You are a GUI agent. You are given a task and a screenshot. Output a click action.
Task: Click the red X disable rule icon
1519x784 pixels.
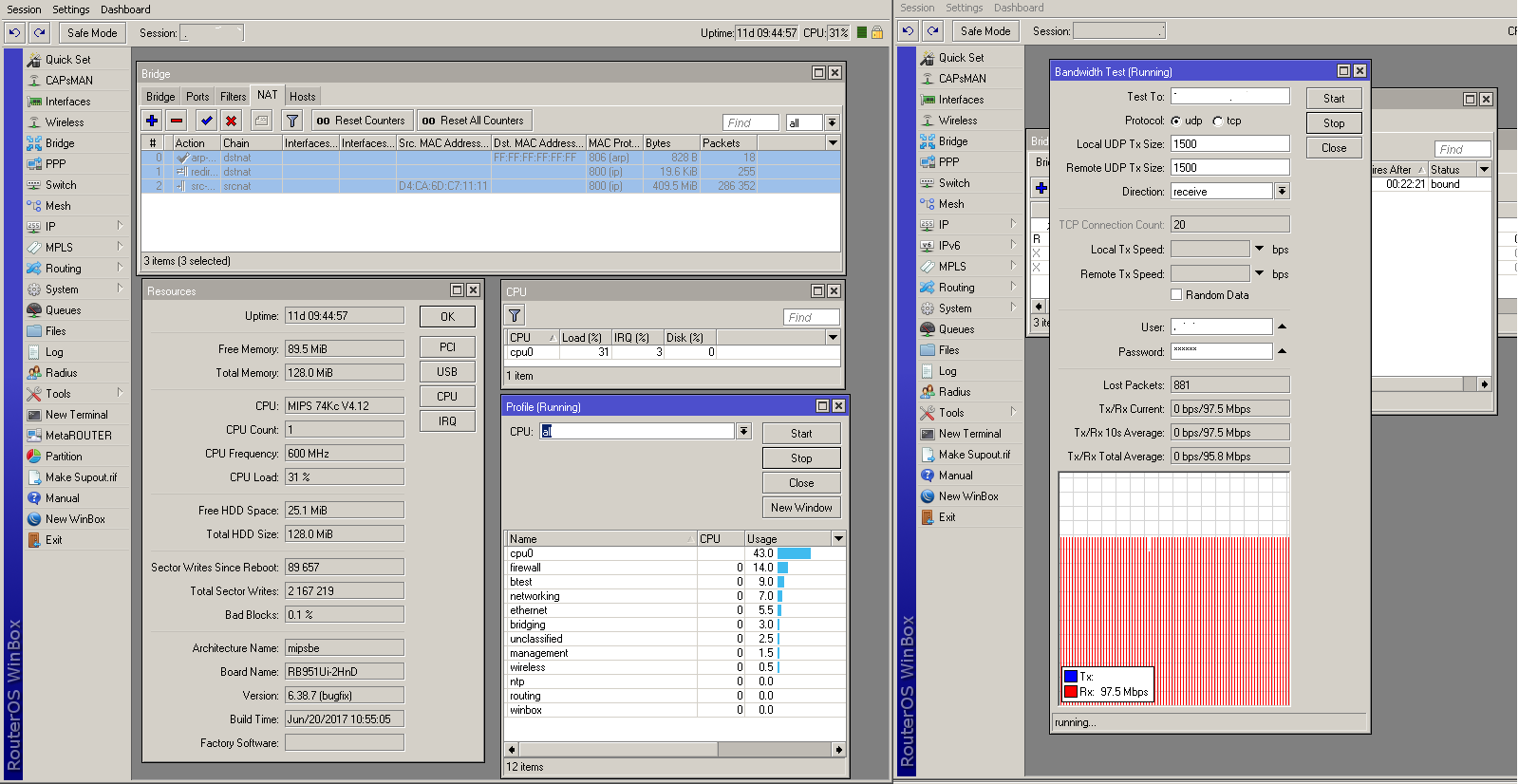[x=231, y=121]
